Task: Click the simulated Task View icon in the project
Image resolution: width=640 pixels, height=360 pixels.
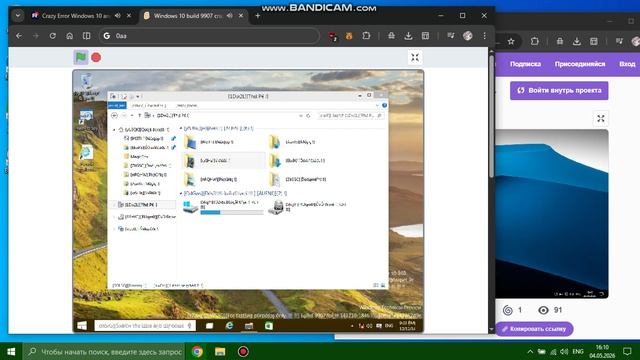Action: pos(209,326)
